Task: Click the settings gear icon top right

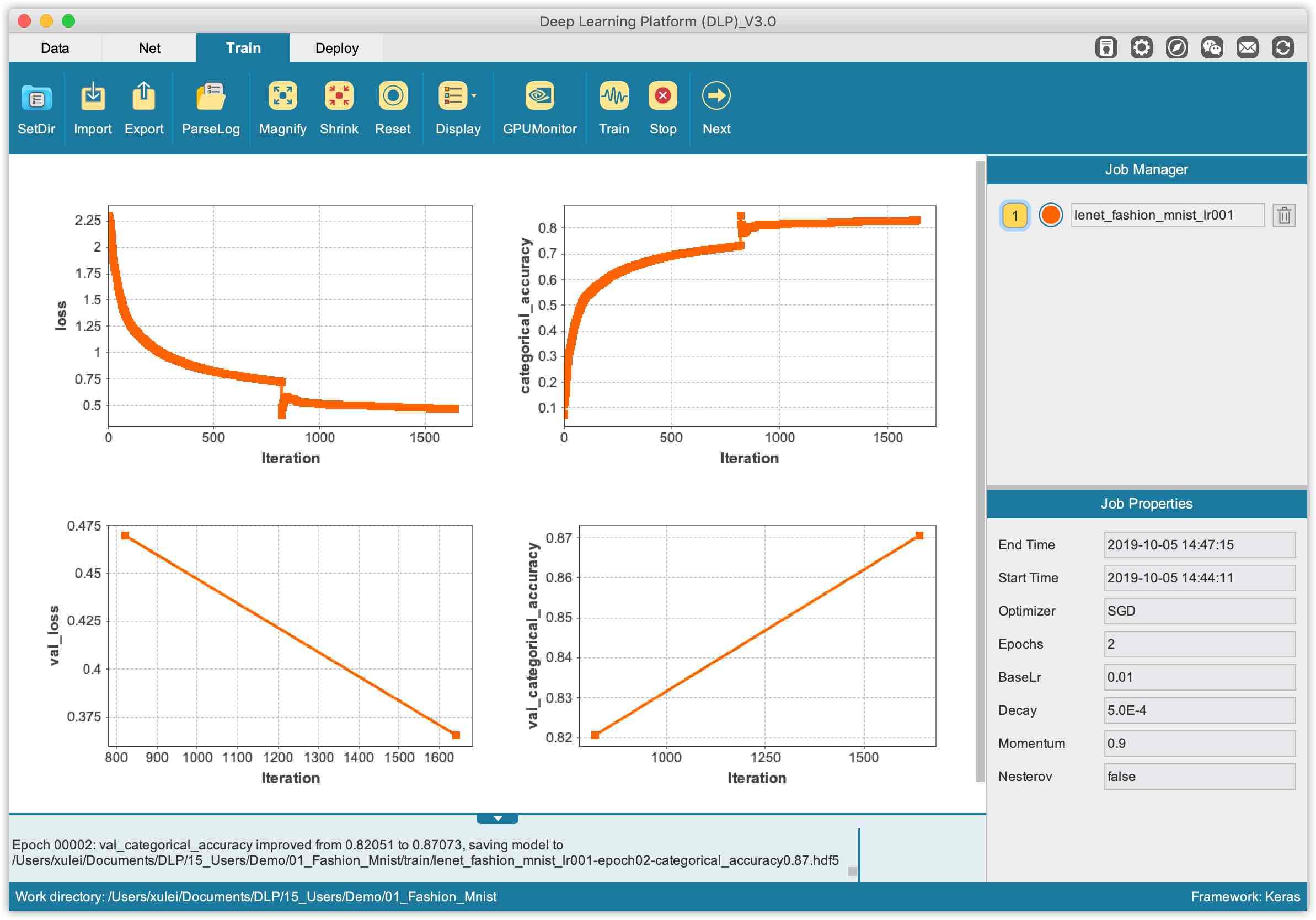Action: point(1141,47)
